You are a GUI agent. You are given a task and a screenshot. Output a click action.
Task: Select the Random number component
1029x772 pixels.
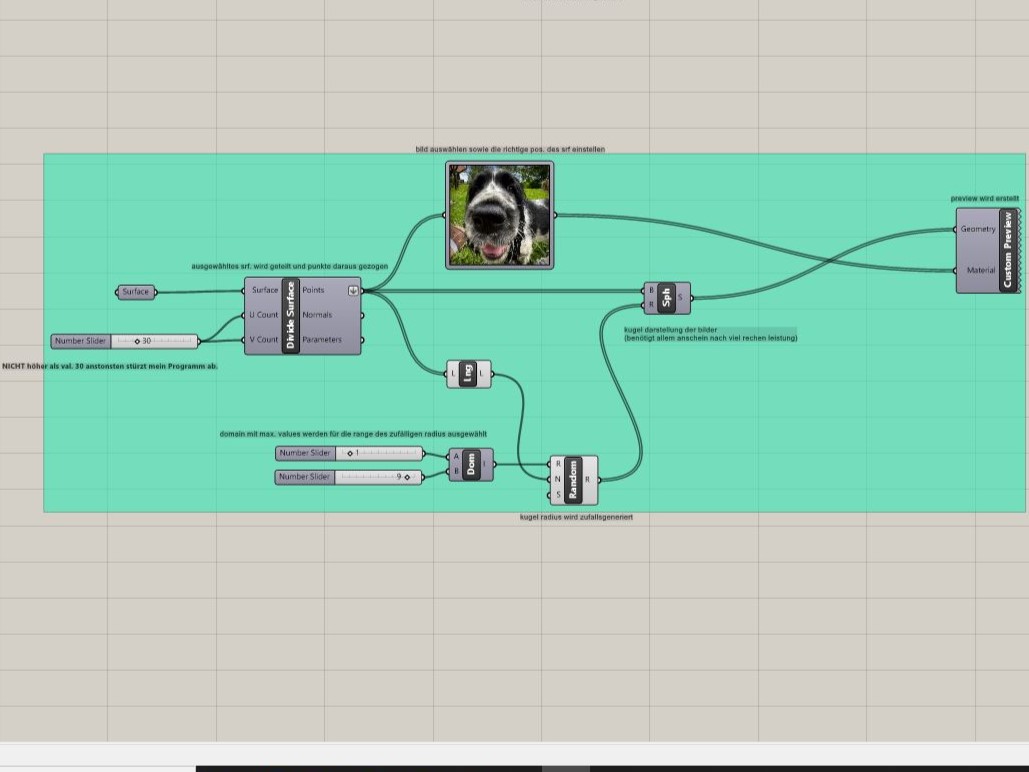pos(572,480)
